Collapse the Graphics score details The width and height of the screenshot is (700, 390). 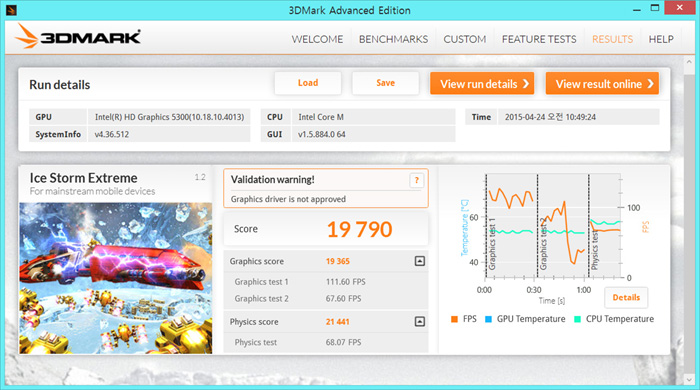coord(420,261)
